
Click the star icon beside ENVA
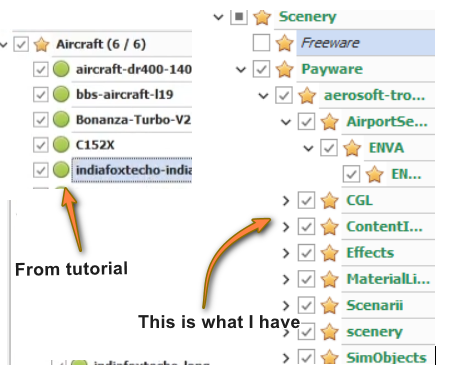coord(352,148)
